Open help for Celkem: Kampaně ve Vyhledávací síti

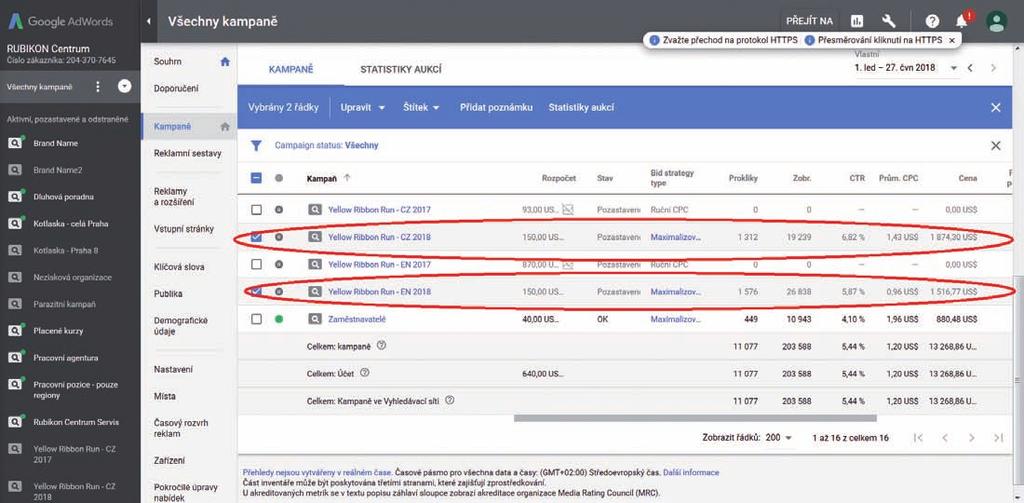coord(449,400)
